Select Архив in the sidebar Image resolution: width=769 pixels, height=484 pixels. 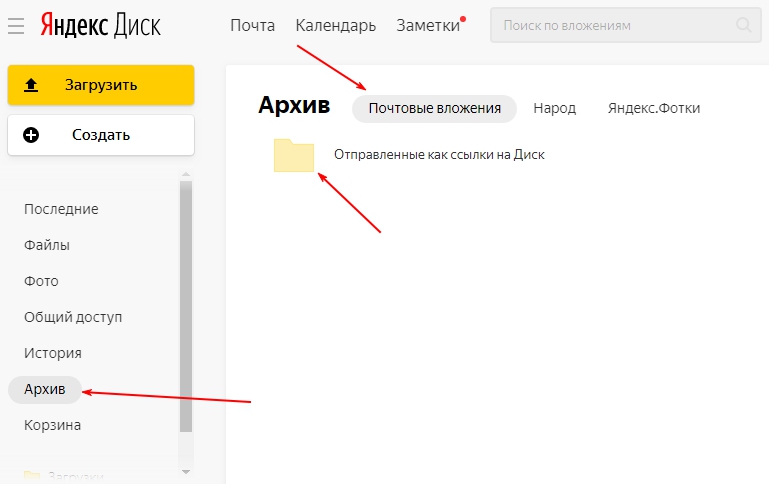[x=45, y=390]
